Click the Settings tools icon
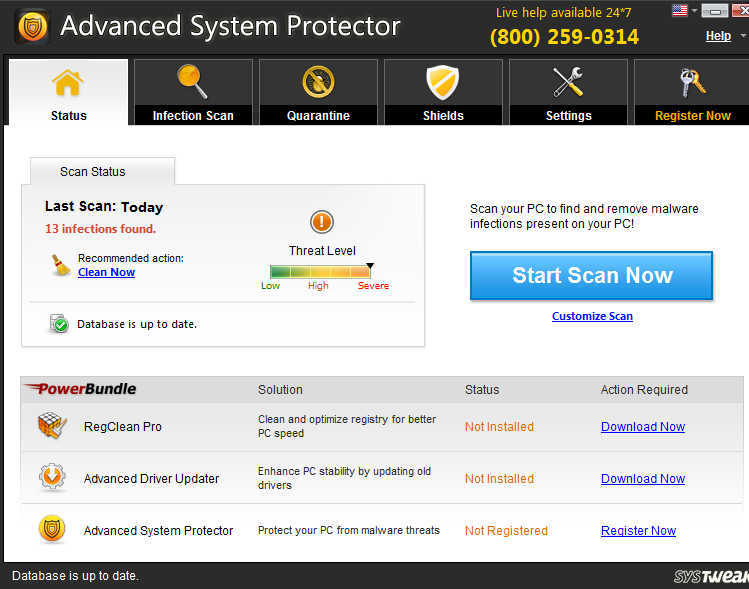The image size is (749, 589). [568, 82]
